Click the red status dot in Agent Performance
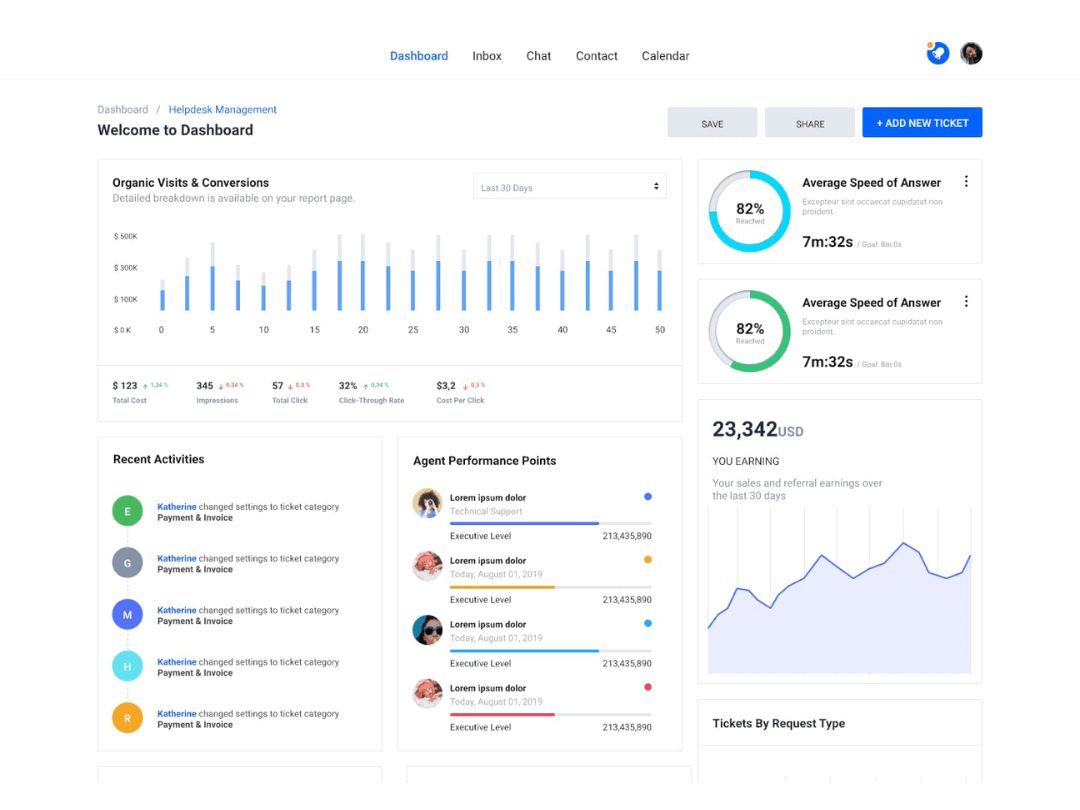 pos(647,687)
